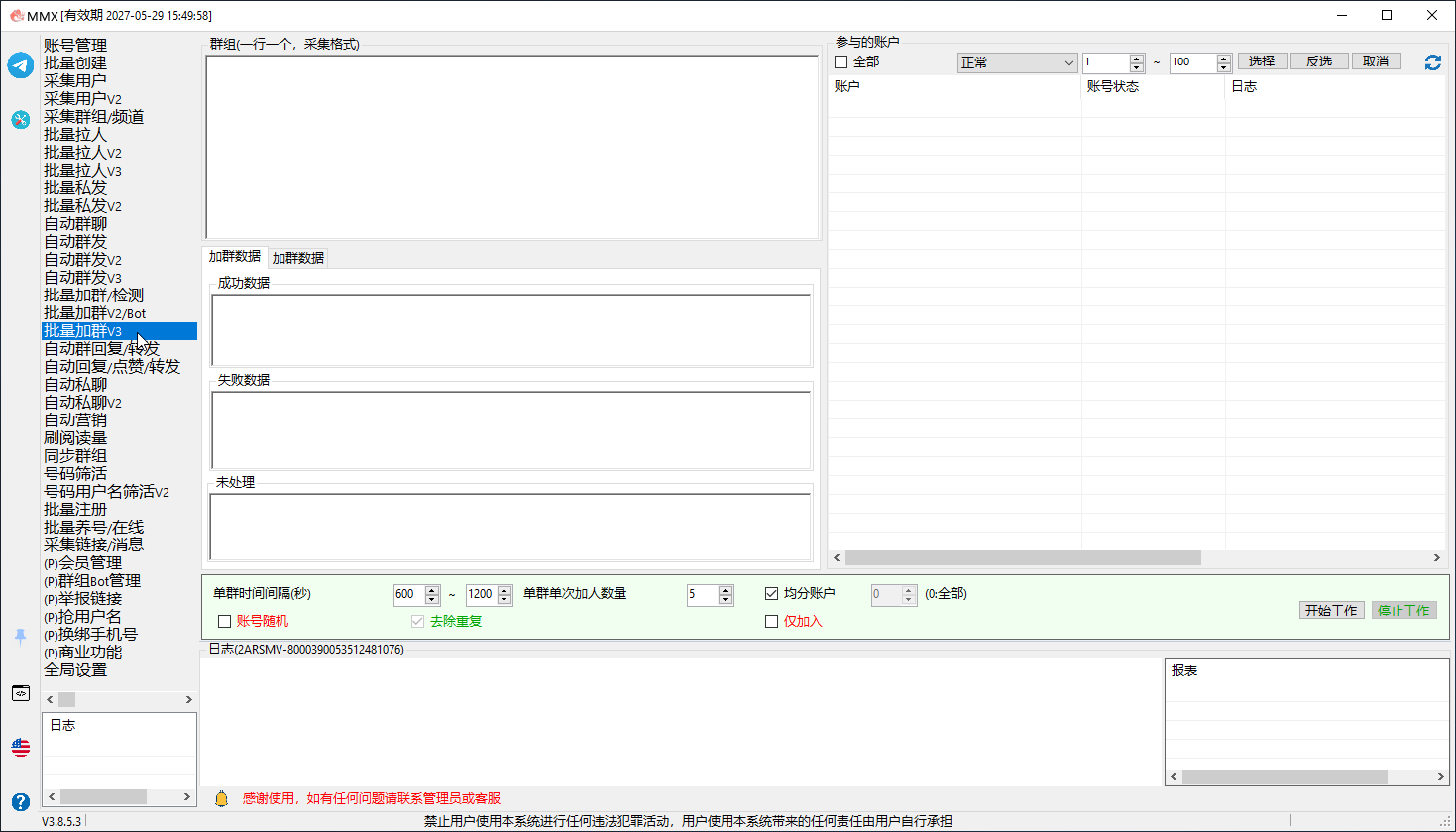Image resolution: width=1456 pixels, height=832 pixels.
Task: Click the version V3.8.5.3 status text
Action: click(x=61, y=821)
